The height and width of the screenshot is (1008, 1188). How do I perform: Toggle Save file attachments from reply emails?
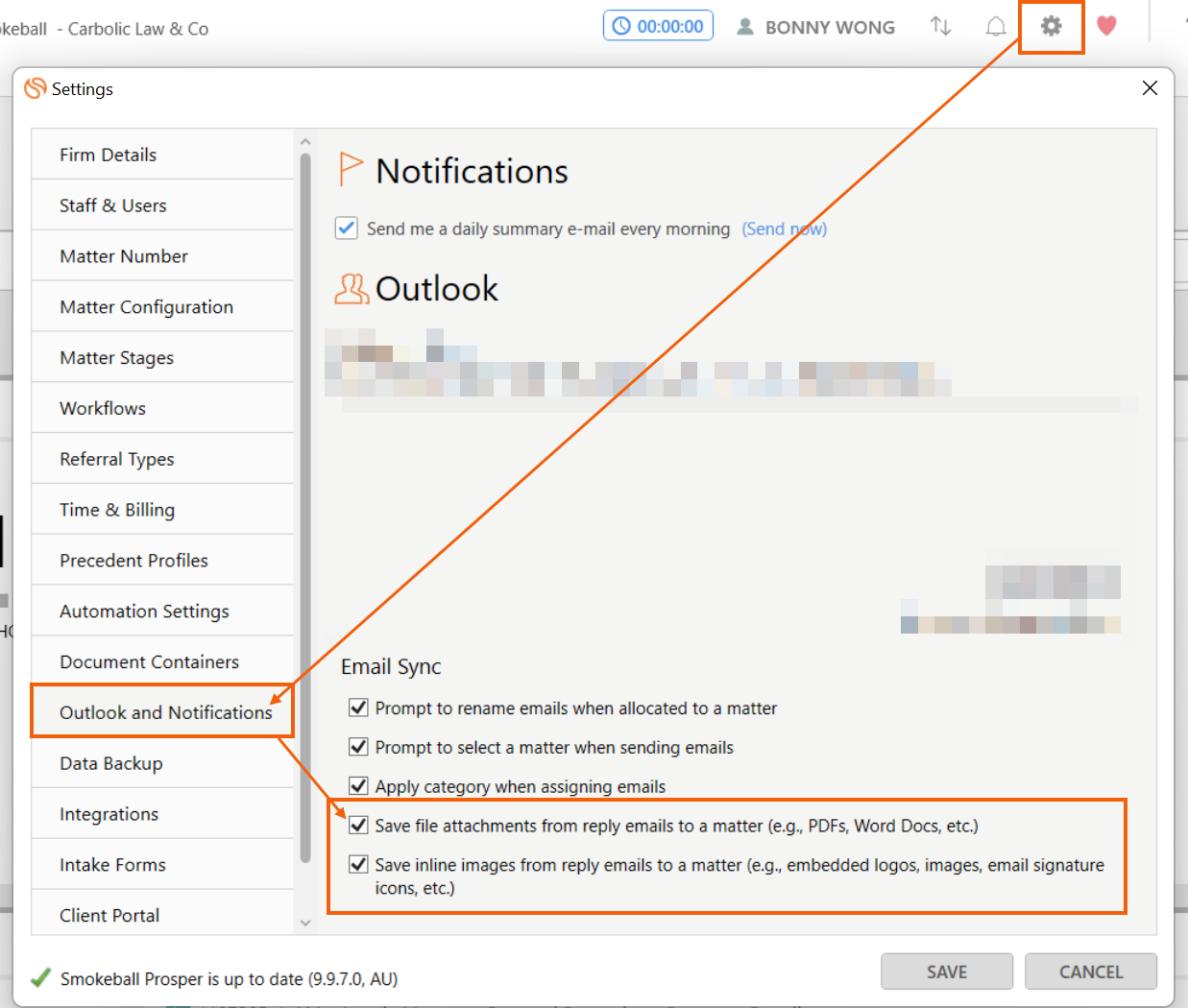(358, 825)
